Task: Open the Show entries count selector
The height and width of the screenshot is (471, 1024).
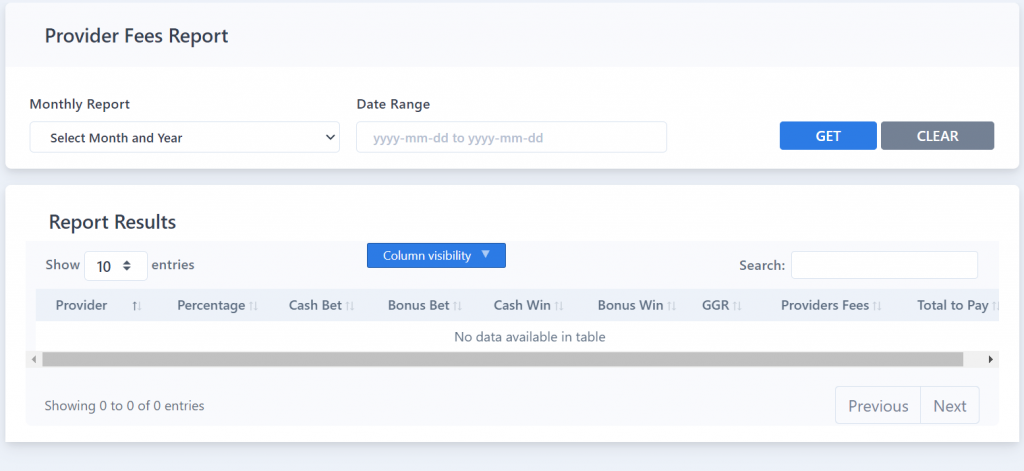Action: [x=116, y=266]
